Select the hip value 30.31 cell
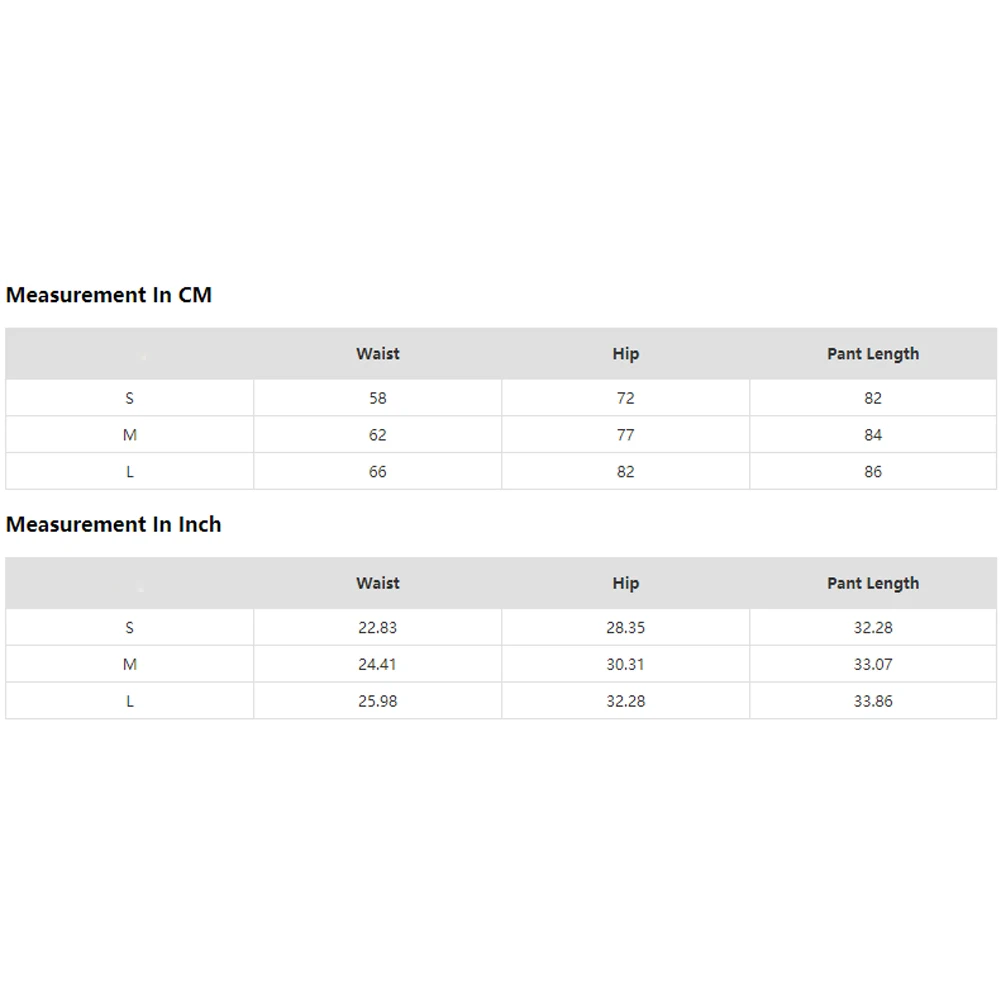 pos(625,664)
